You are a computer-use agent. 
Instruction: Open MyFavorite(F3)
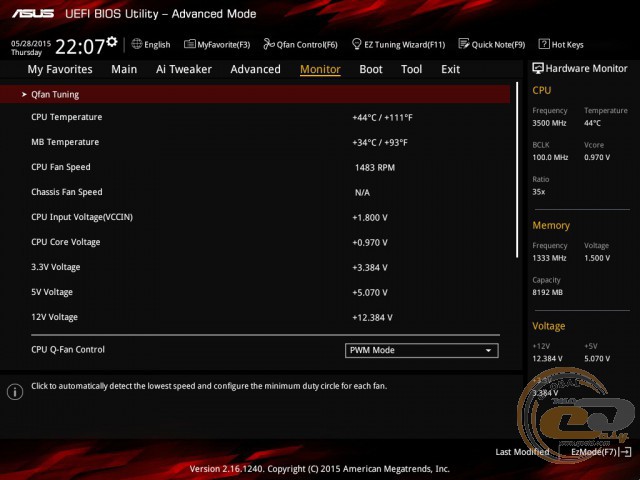224,44
